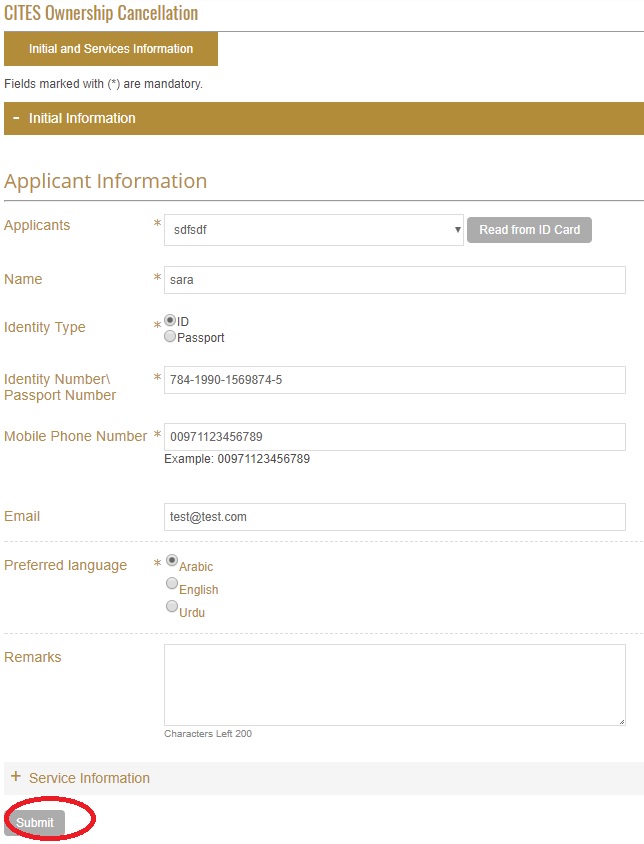Collapse Initial Information using the minus icon
The image size is (644, 844).
pyautogui.click(x=16, y=118)
